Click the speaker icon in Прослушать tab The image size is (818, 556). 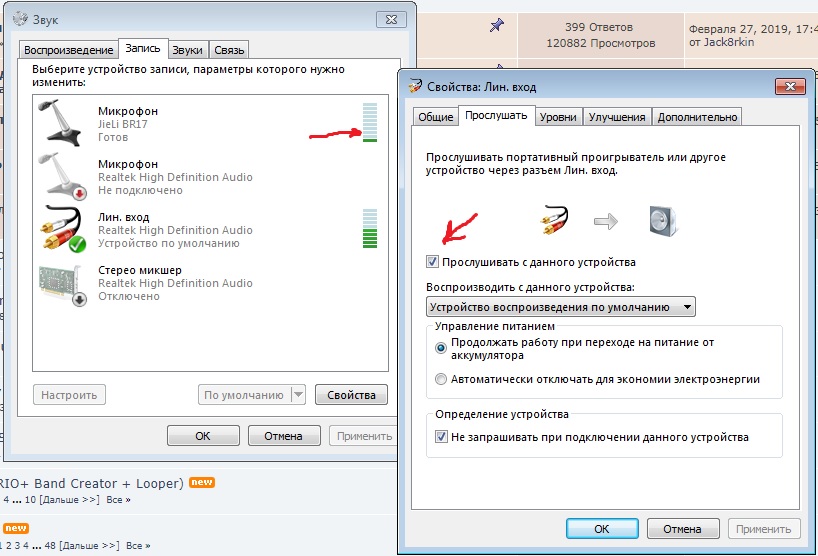point(664,221)
